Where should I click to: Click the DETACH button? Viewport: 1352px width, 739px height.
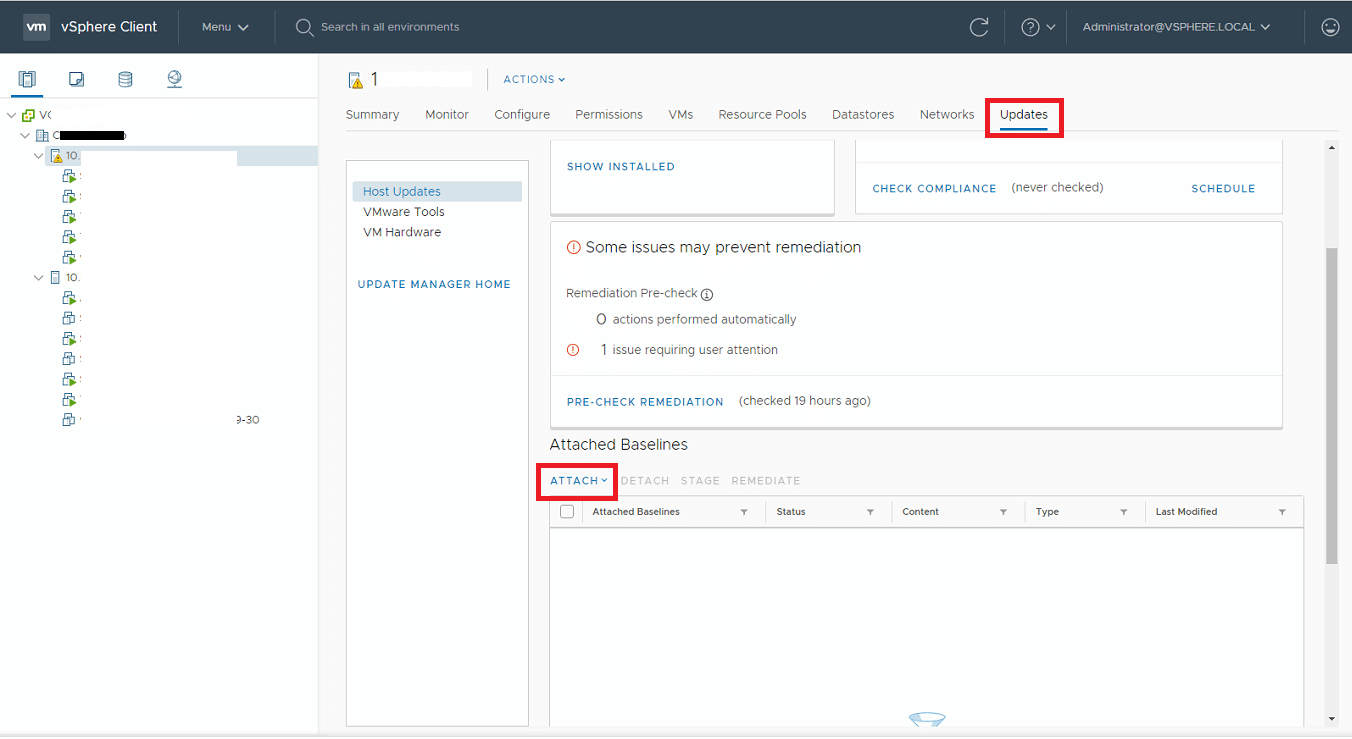point(645,481)
